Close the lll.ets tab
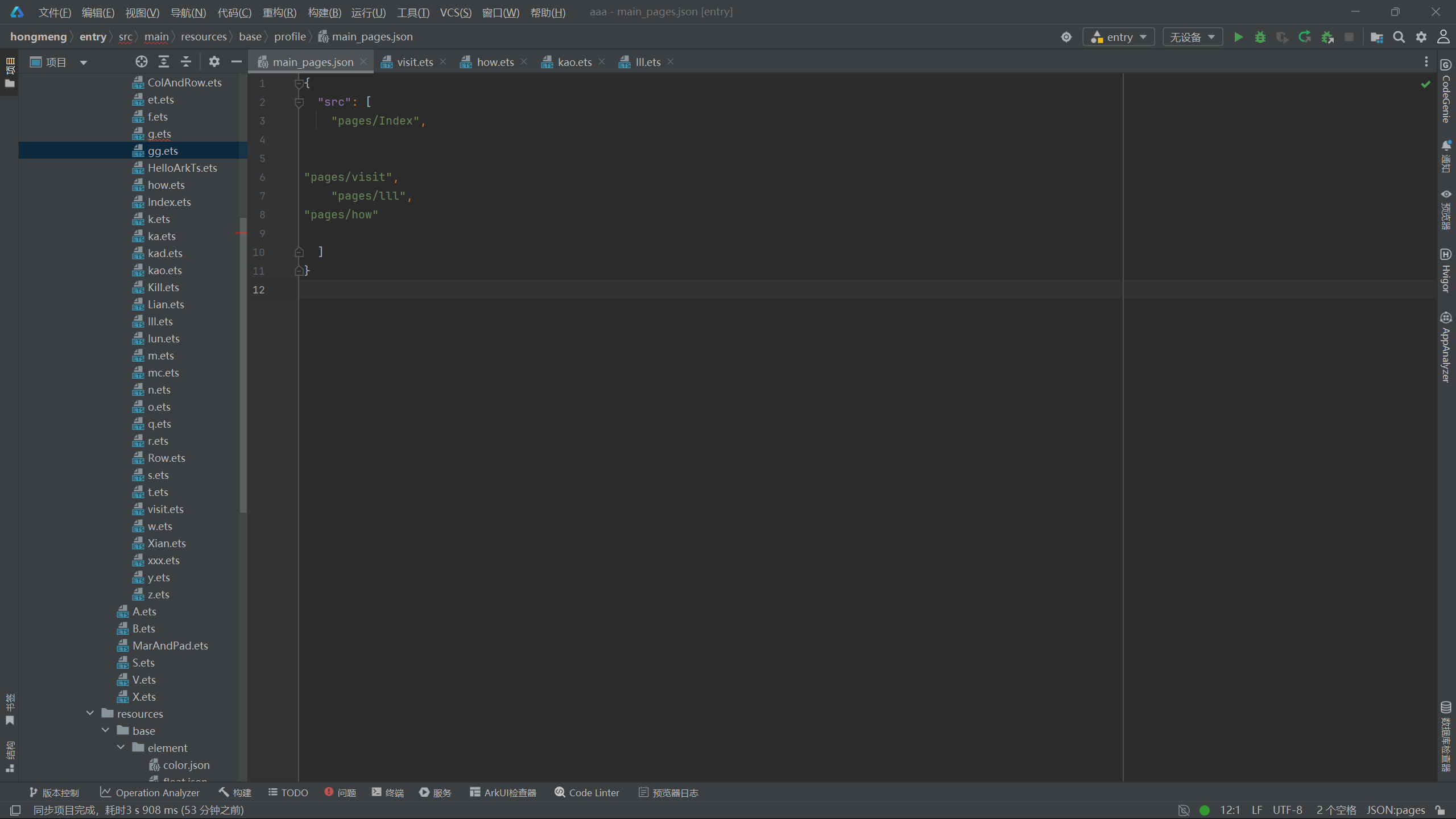 671,61
